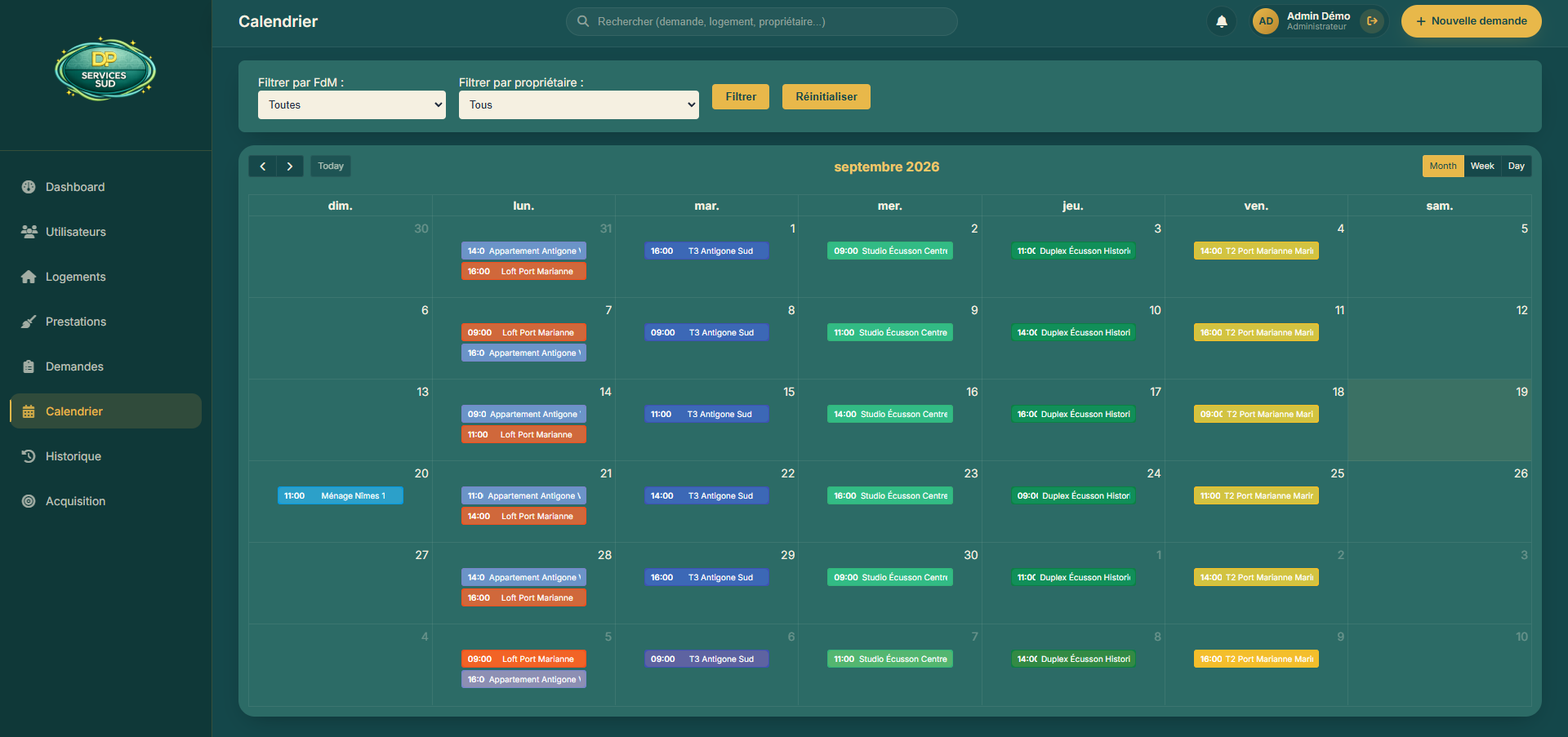
Task: Open Utilisateurs in the sidebar
Action: (105, 232)
